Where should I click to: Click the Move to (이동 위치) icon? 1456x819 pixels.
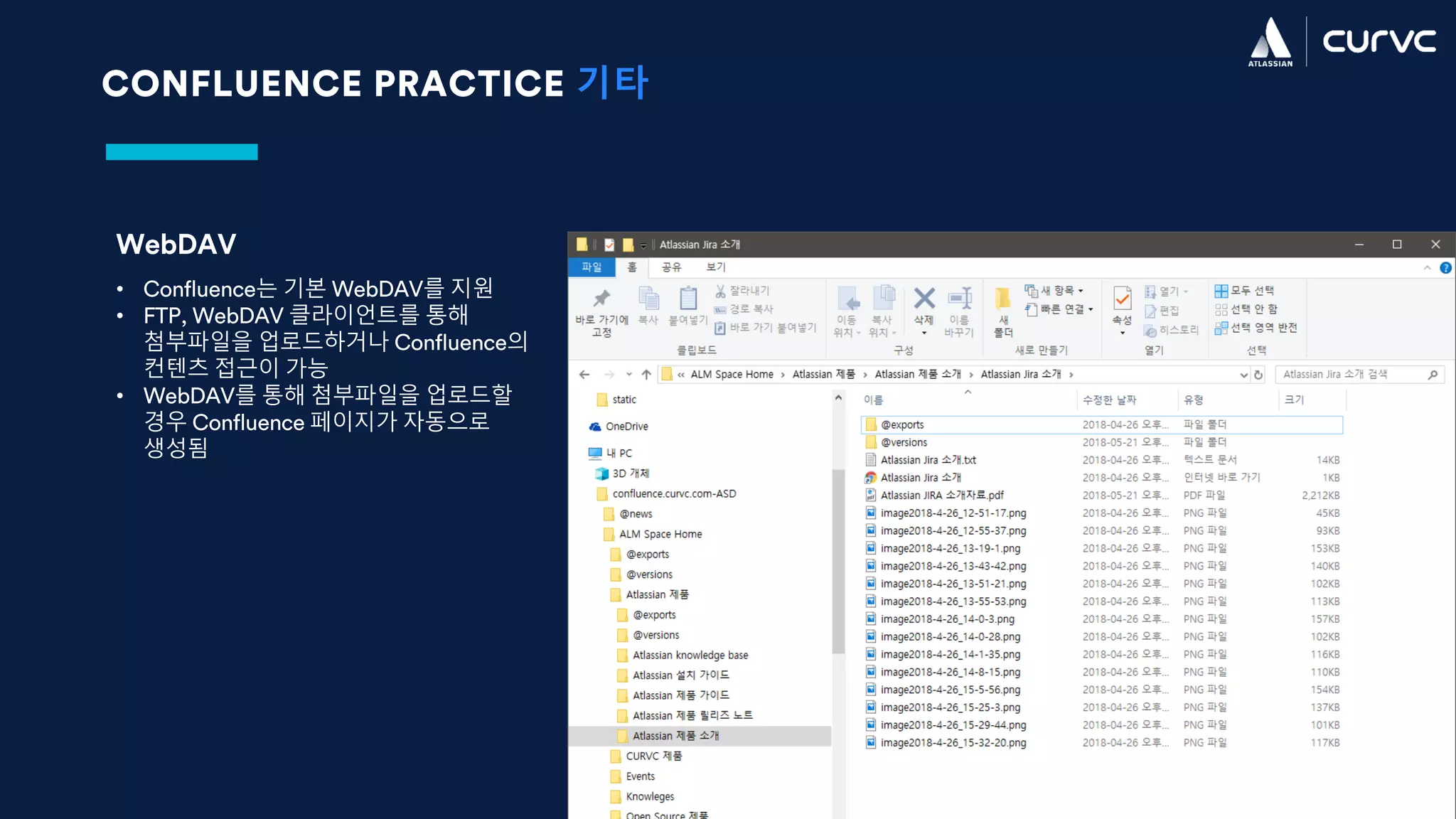point(848,299)
